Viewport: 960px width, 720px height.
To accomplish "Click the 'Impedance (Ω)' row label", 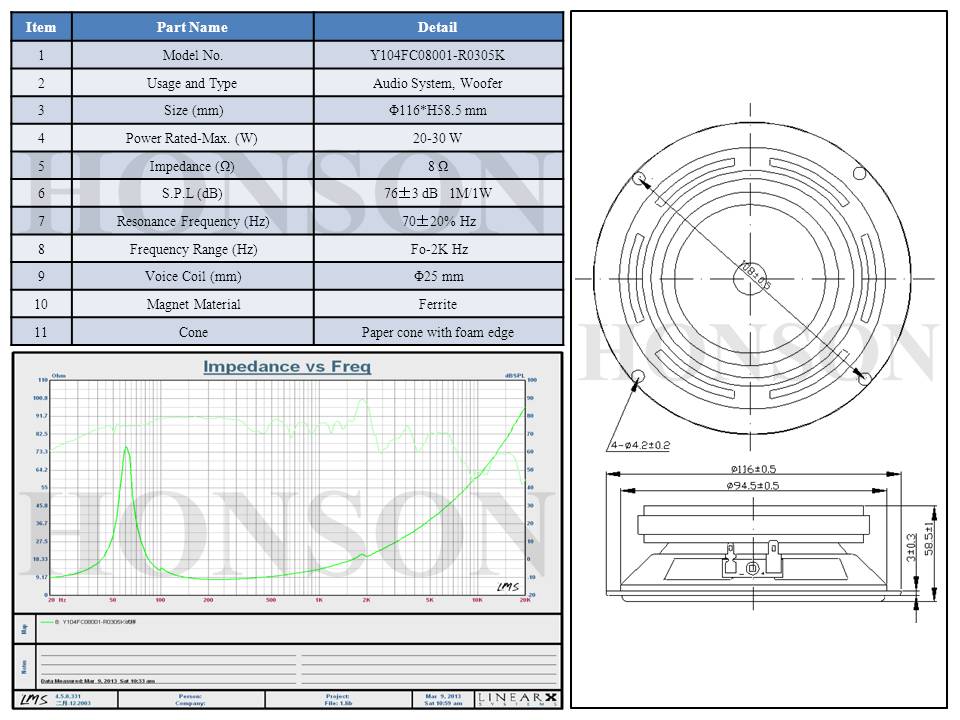I will click(x=192, y=166).
